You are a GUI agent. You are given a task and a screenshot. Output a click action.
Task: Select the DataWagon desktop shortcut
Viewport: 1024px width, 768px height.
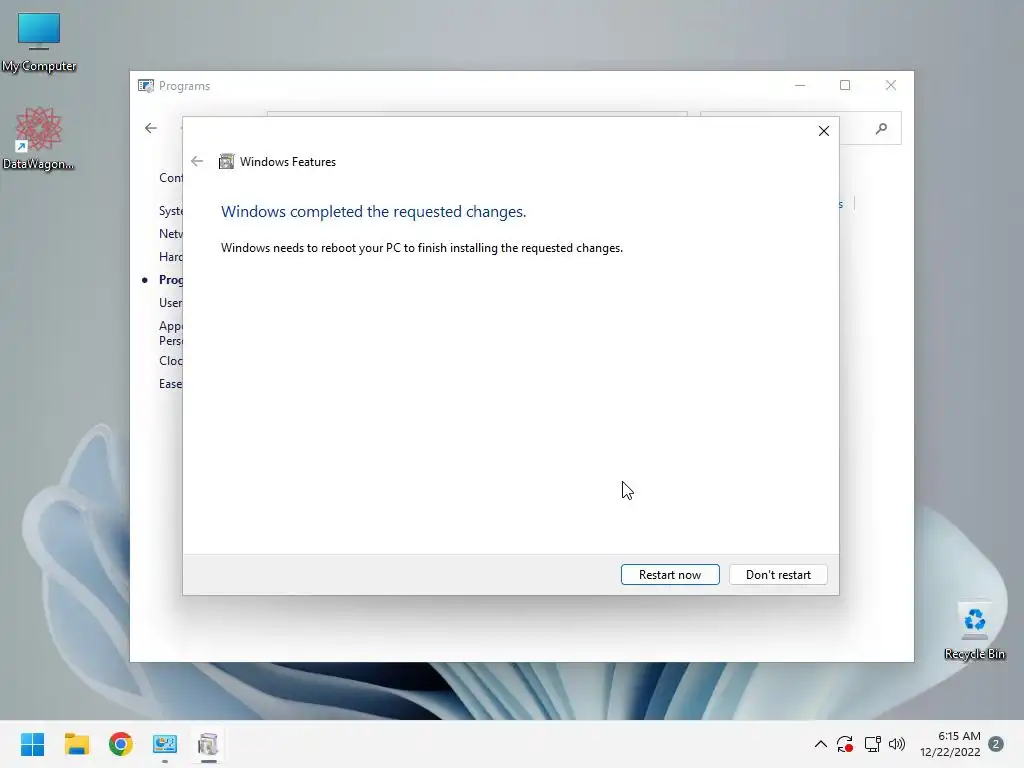[x=39, y=138]
